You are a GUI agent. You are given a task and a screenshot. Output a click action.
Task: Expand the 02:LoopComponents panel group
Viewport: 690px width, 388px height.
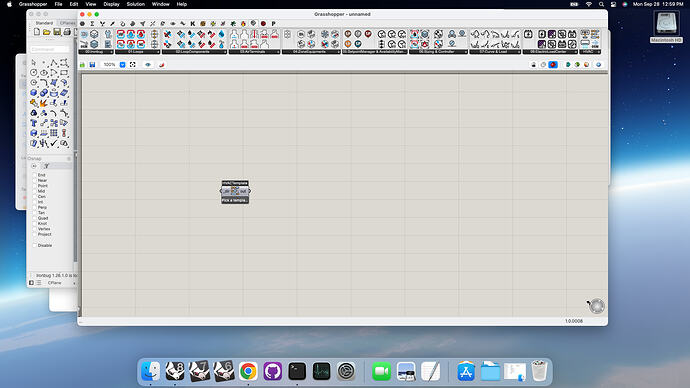tap(195, 52)
